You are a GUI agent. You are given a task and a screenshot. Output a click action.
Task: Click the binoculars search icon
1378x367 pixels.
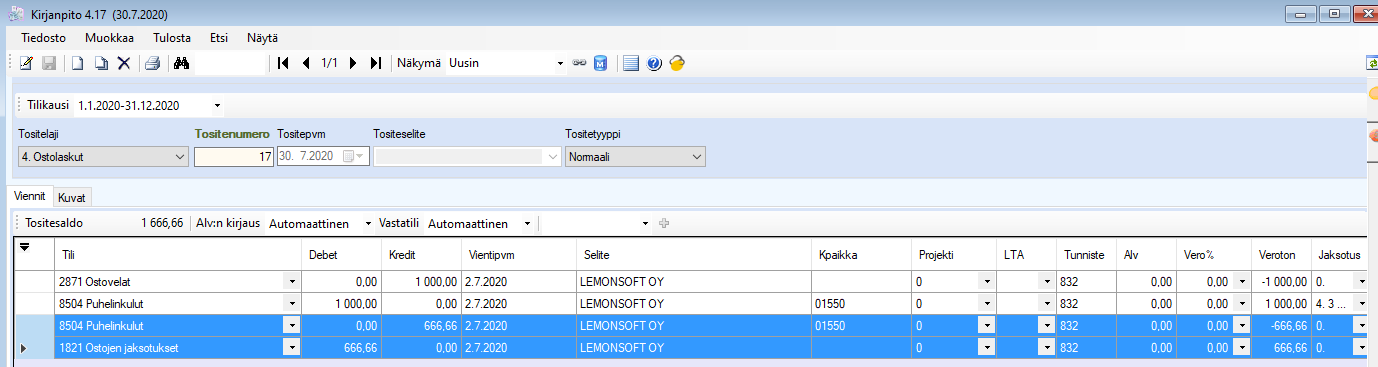point(182,63)
